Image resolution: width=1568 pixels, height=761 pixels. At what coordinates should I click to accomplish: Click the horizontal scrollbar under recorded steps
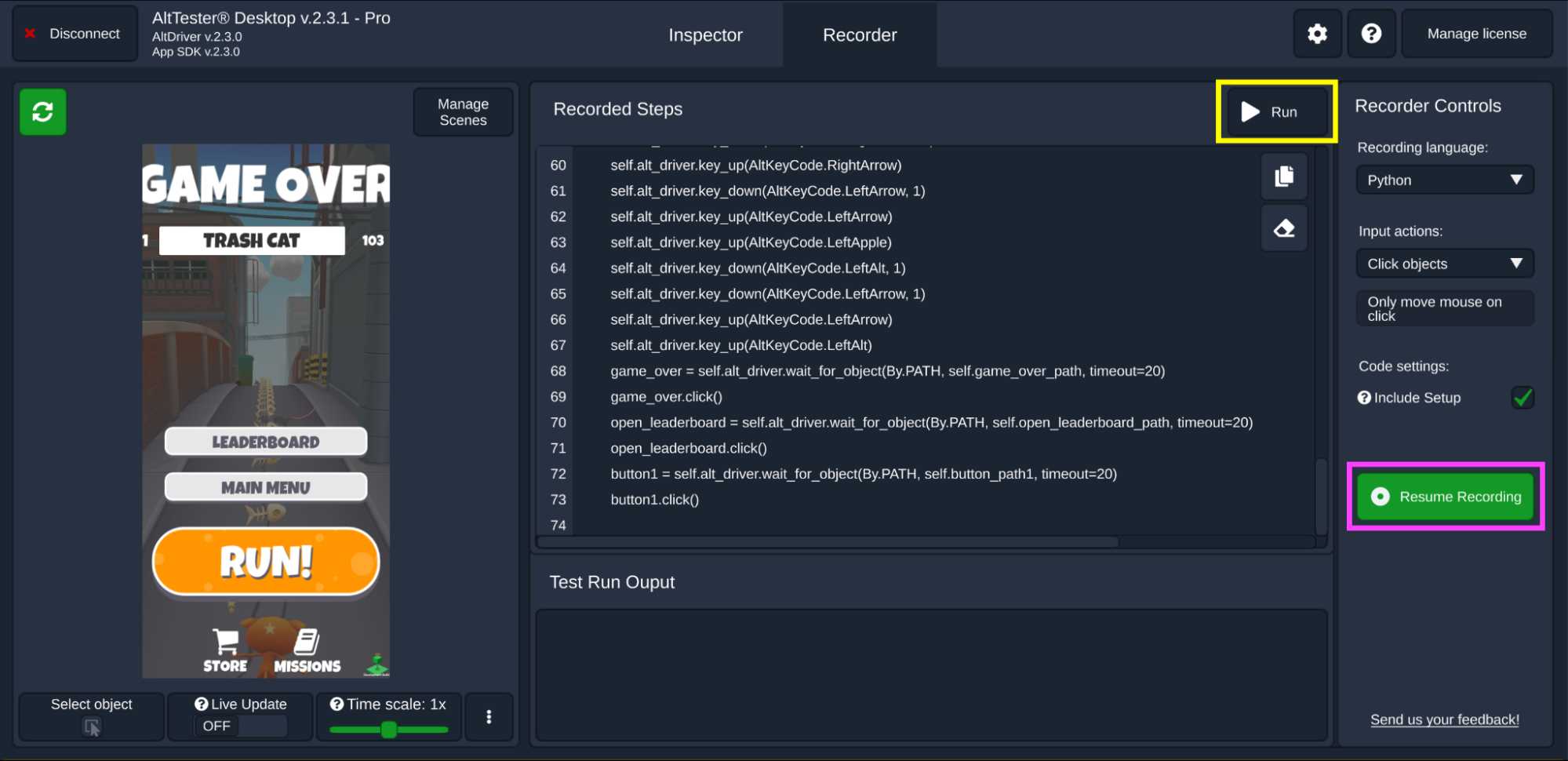click(828, 541)
